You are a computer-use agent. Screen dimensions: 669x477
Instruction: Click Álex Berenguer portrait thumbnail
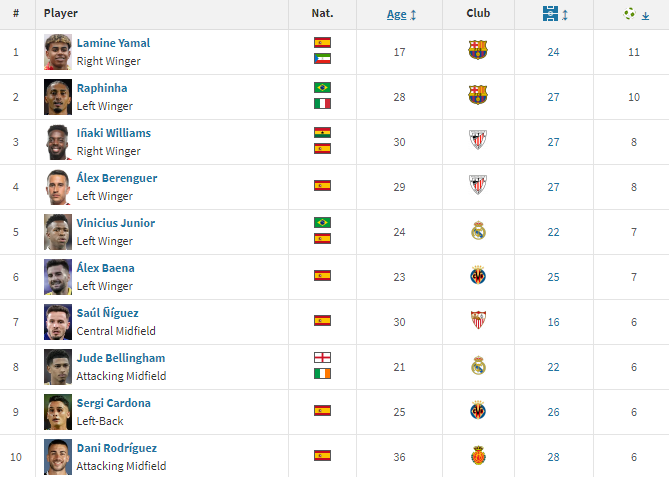point(58,187)
